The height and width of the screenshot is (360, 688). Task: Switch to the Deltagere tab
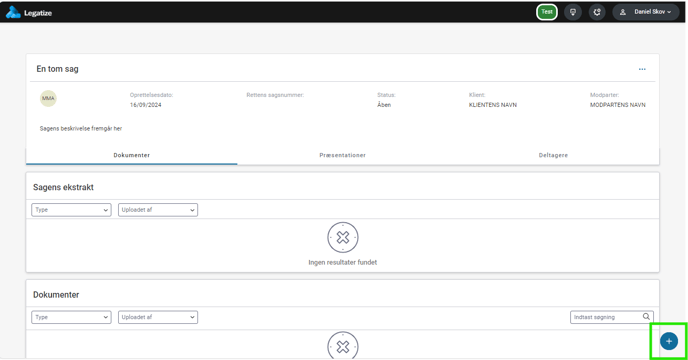point(553,155)
